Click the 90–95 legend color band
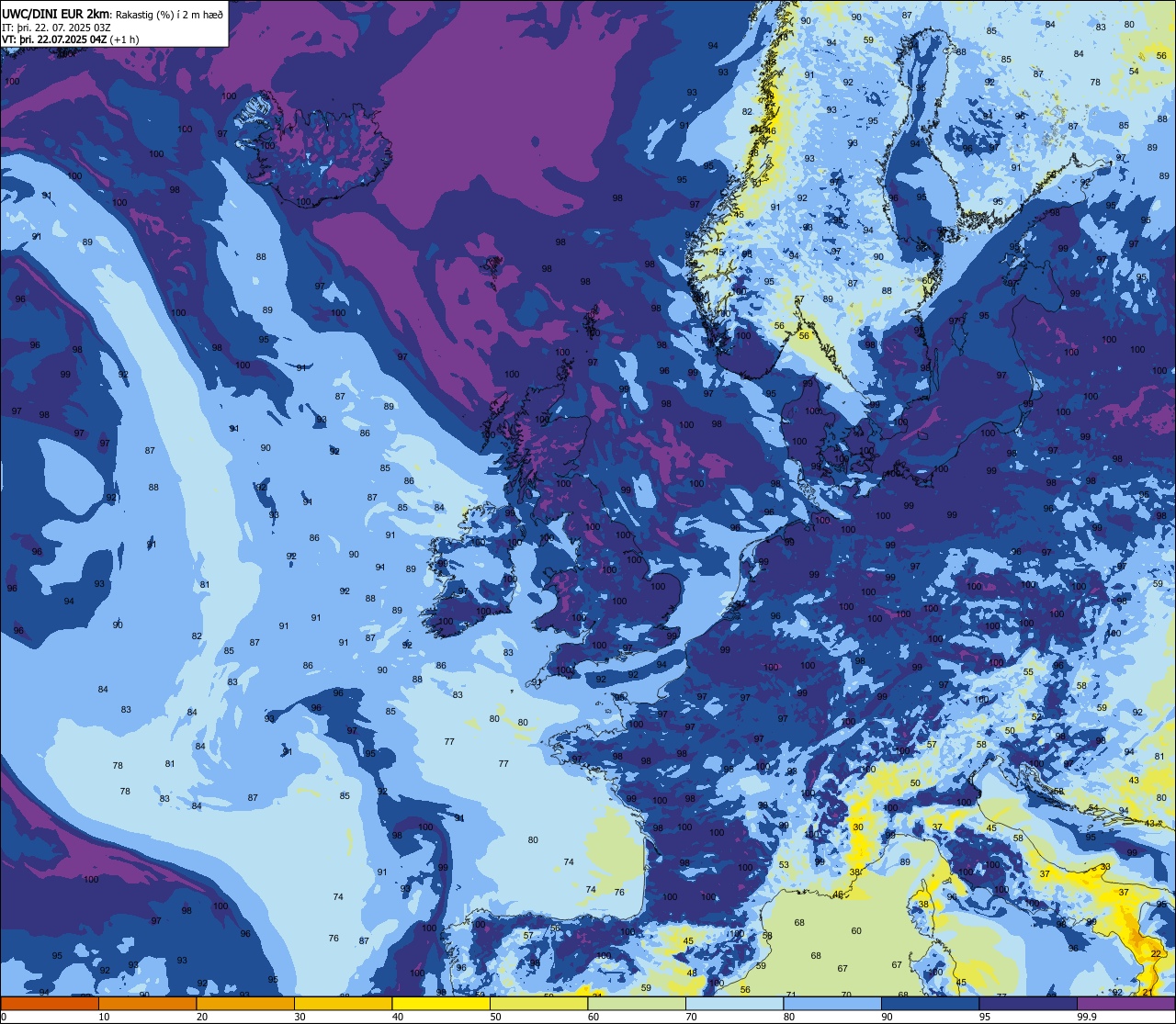Viewport: 1176px width, 1024px height. click(x=930, y=1004)
